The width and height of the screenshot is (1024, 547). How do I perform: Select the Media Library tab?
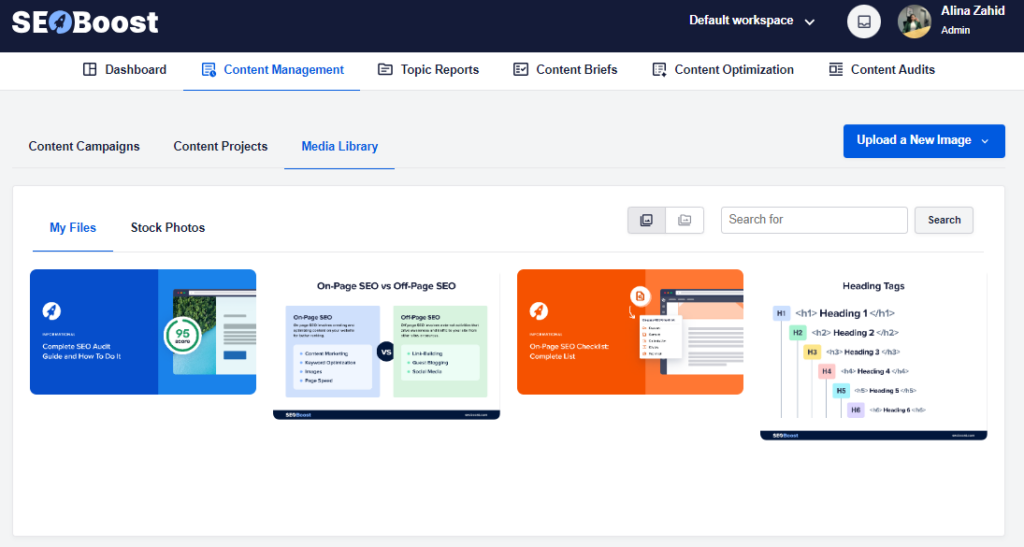coord(340,146)
